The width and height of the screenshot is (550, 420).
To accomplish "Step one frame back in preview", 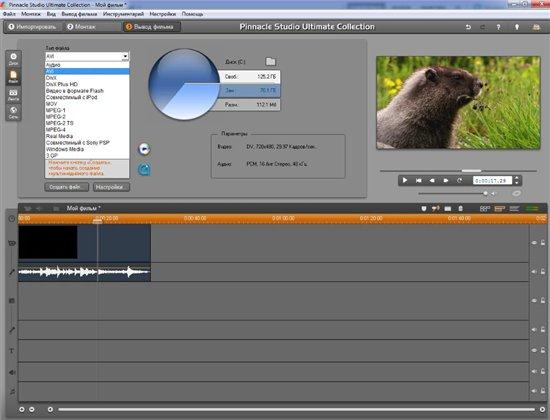I will [432, 180].
